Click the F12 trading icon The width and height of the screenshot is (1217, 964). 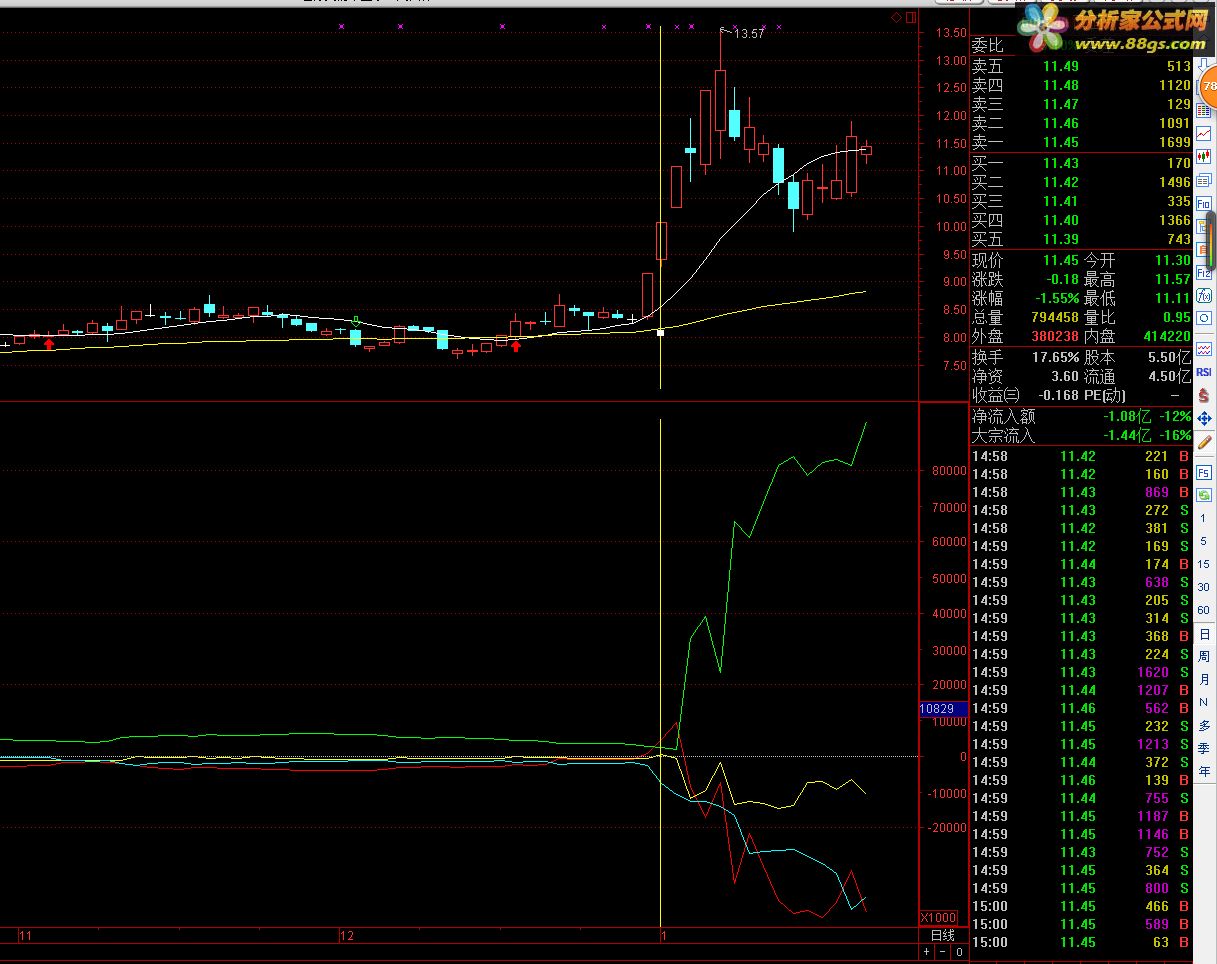click(1204, 273)
